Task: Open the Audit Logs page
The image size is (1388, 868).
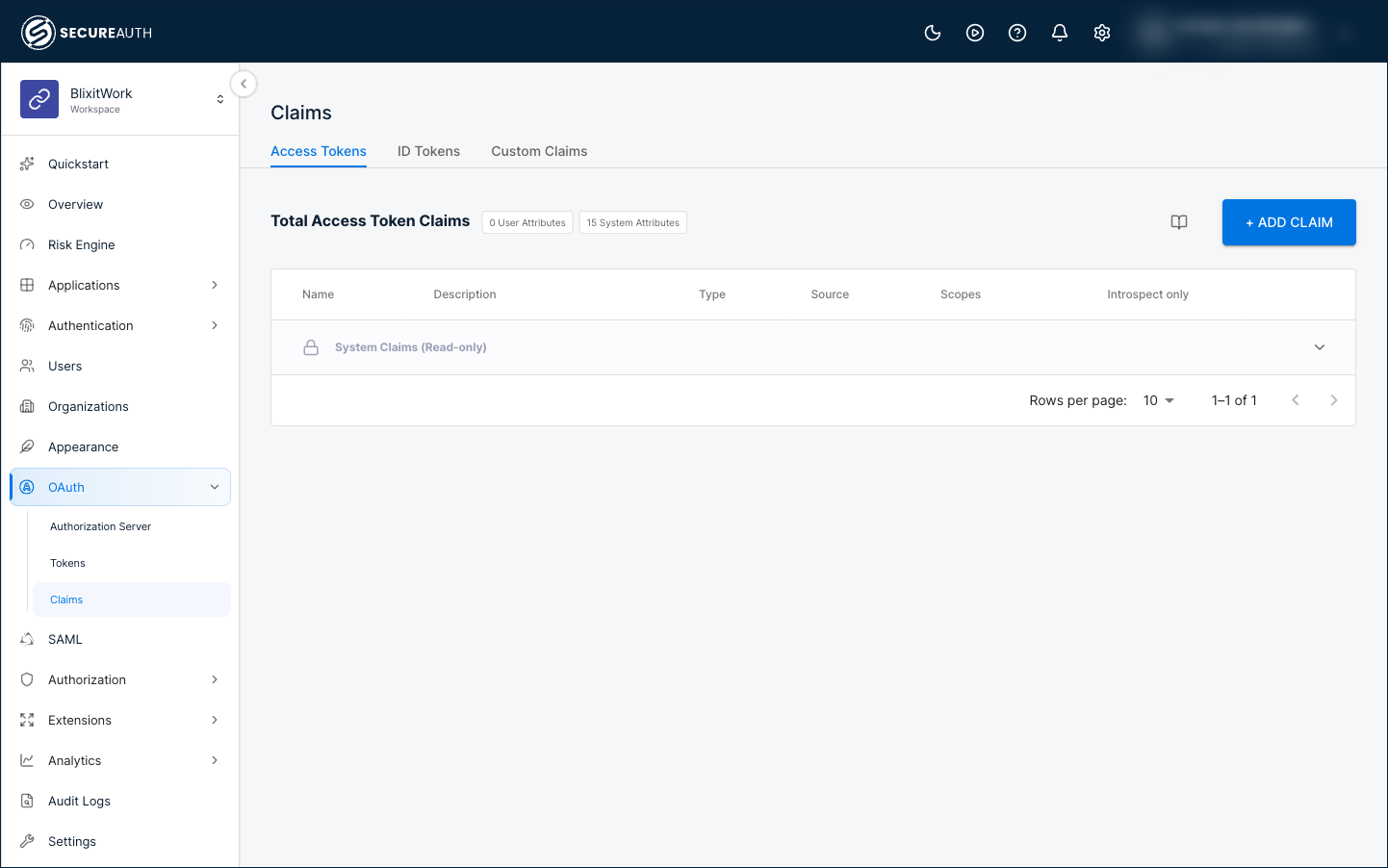Action: coord(79,801)
